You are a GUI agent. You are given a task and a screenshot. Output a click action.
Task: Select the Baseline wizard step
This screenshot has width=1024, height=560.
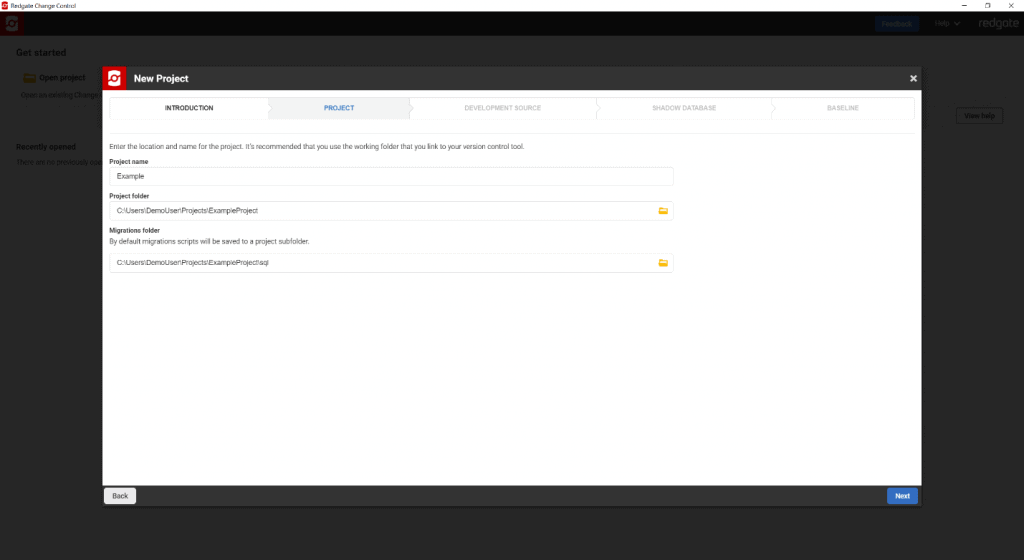pos(842,108)
